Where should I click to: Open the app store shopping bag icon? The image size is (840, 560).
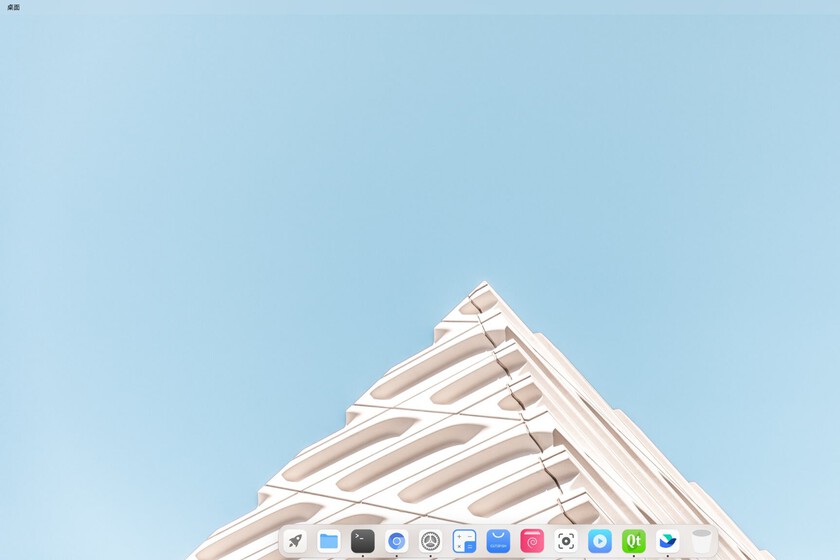point(498,541)
